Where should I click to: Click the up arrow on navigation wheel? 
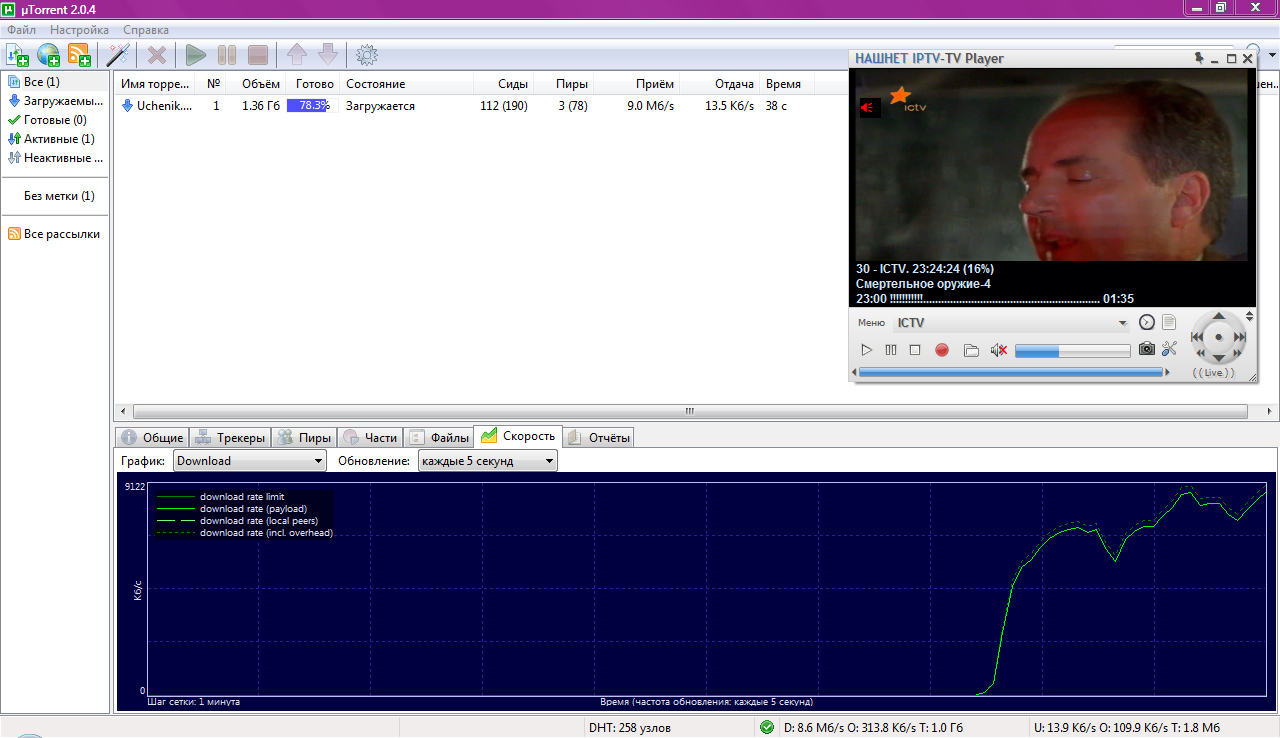(1218, 318)
